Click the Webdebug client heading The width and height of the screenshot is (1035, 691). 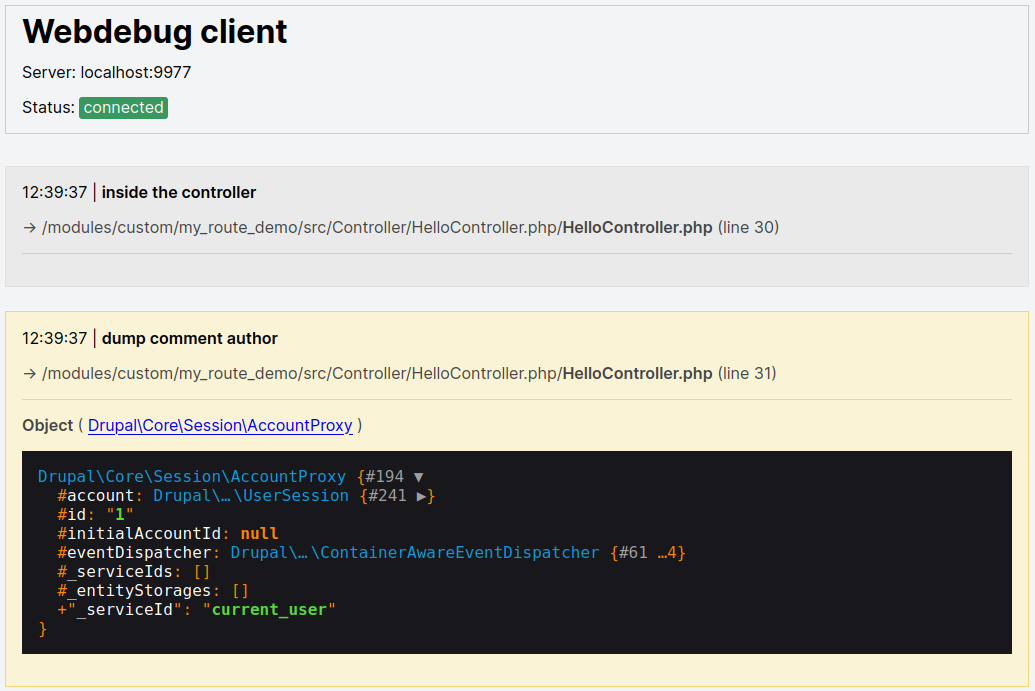(x=154, y=32)
